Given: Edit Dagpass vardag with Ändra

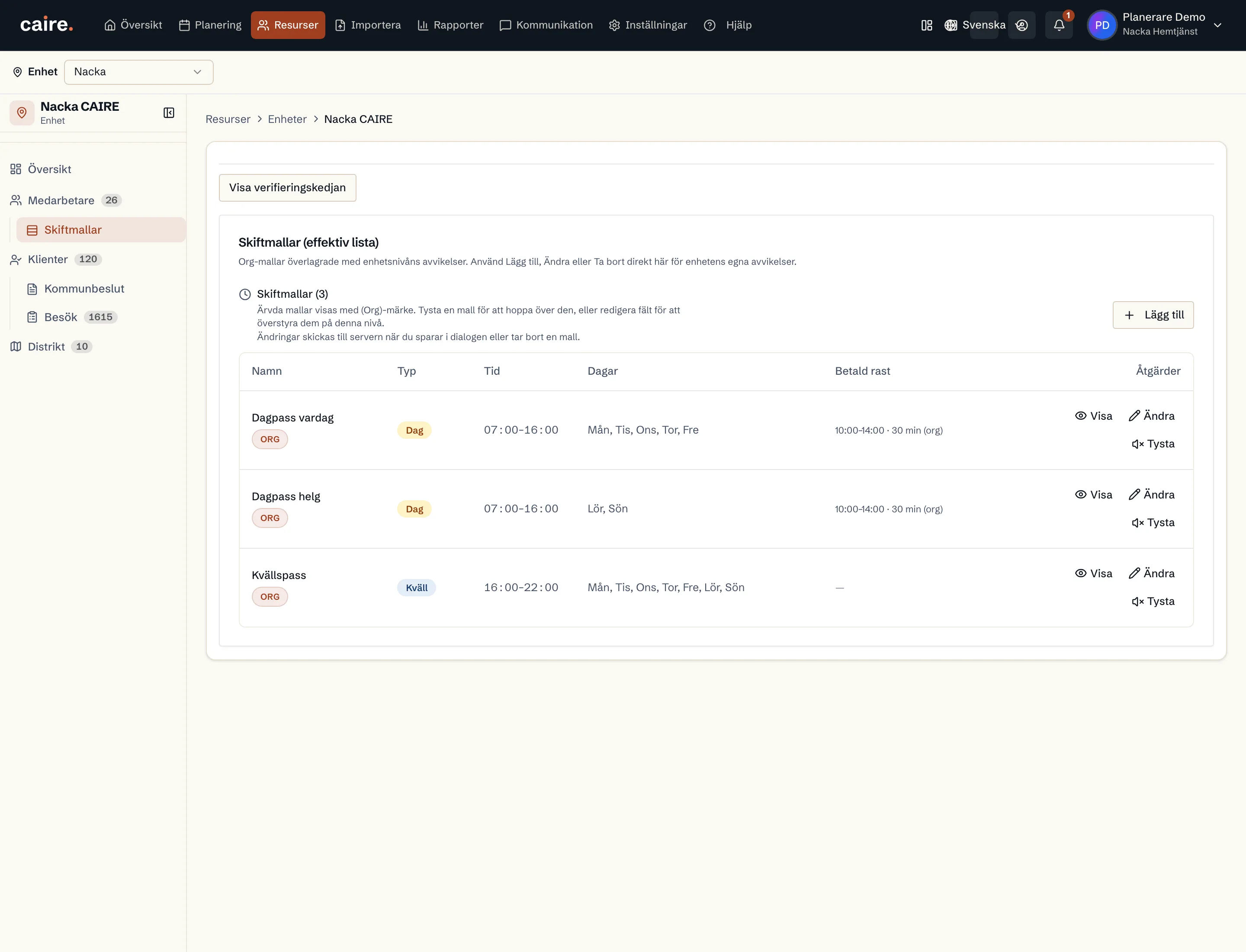Looking at the screenshot, I should pyautogui.click(x=1151, y=416).
